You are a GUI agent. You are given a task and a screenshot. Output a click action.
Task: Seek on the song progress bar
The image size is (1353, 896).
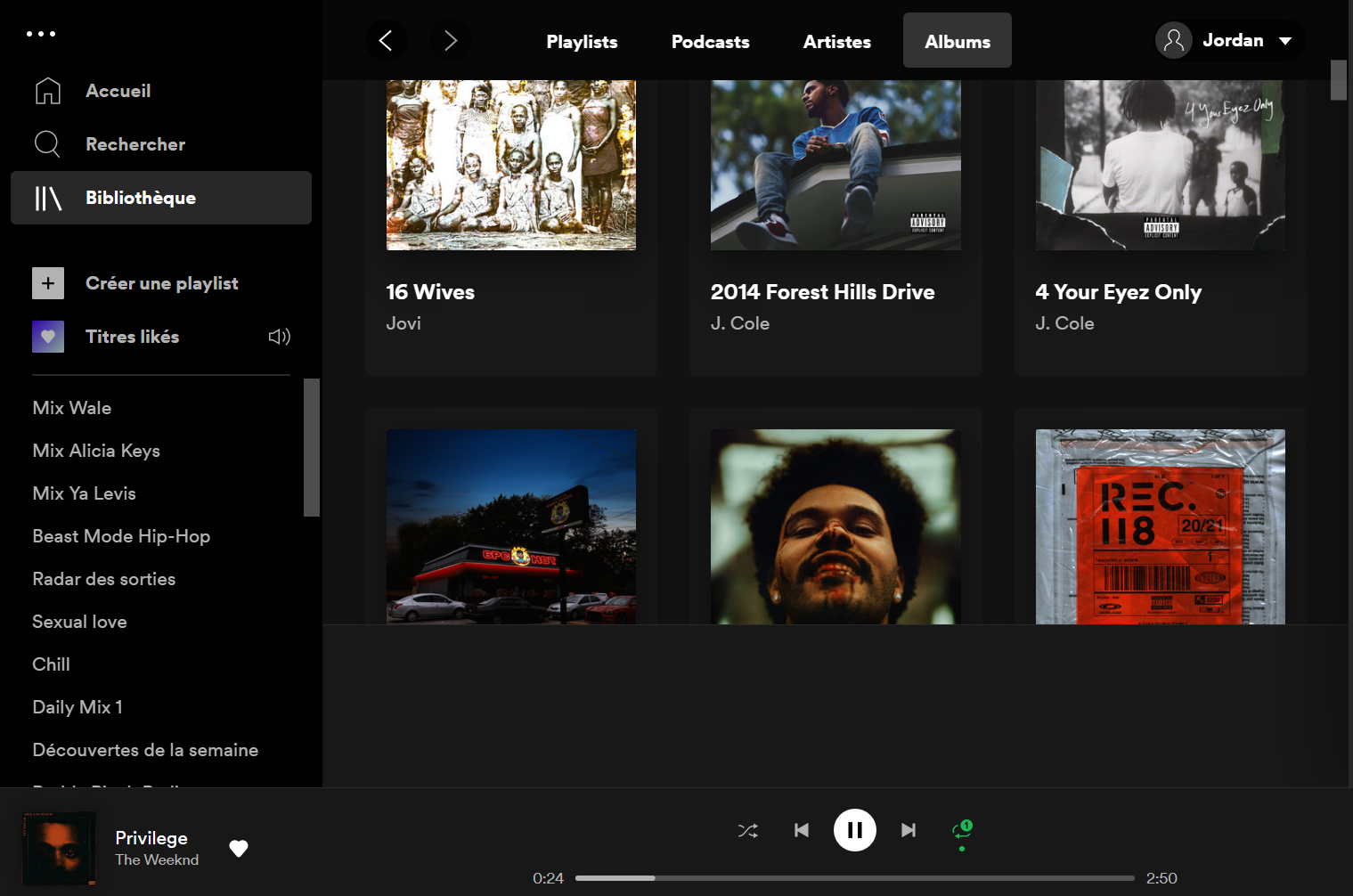[x=854, y=878]
